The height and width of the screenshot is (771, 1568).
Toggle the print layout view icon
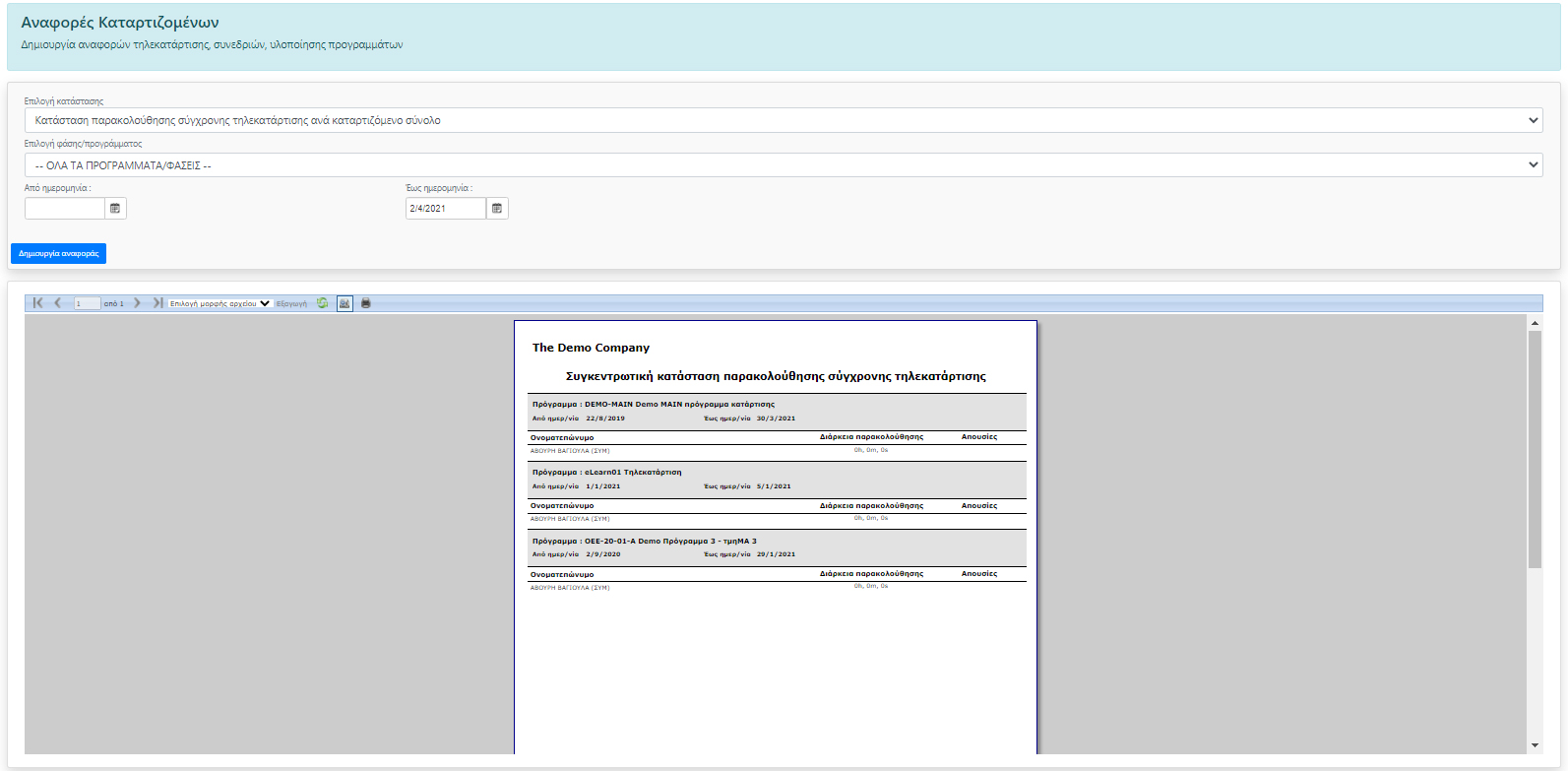[x=345, y=303]
